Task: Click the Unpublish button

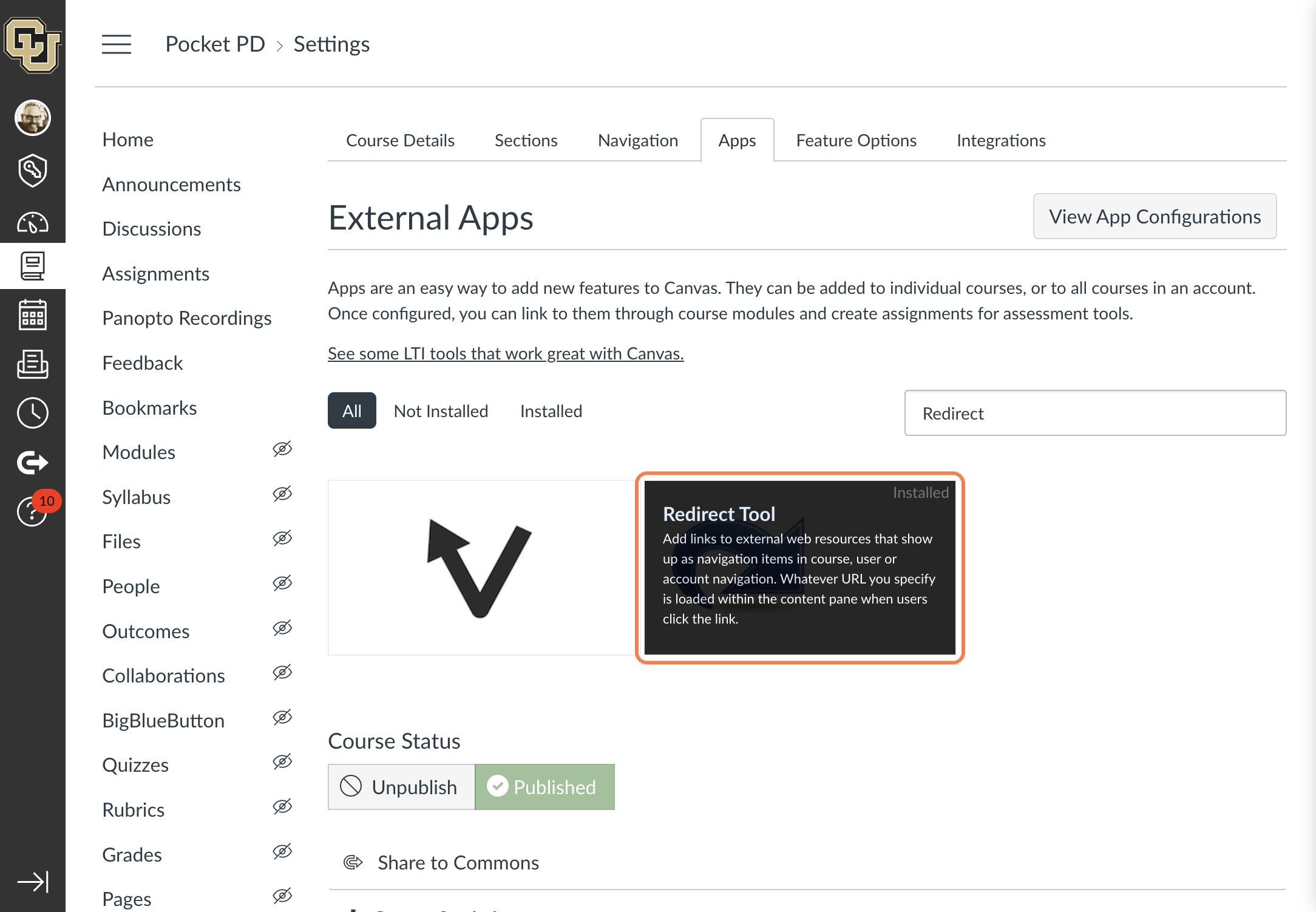Action: (401, 787)
